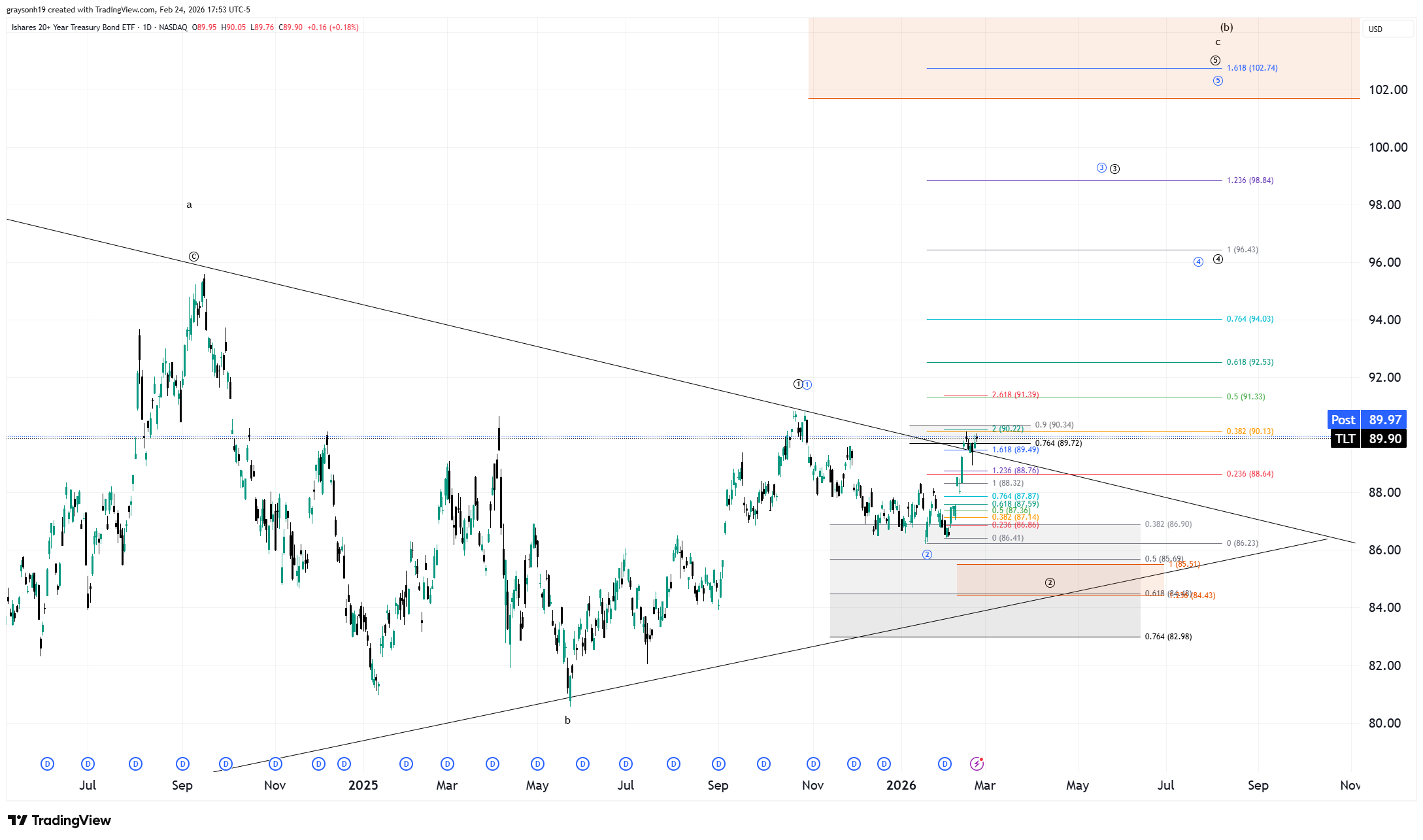Click the 0.764 (82.98) retracement label
1423x840 pixels.
click(1168, 637)
